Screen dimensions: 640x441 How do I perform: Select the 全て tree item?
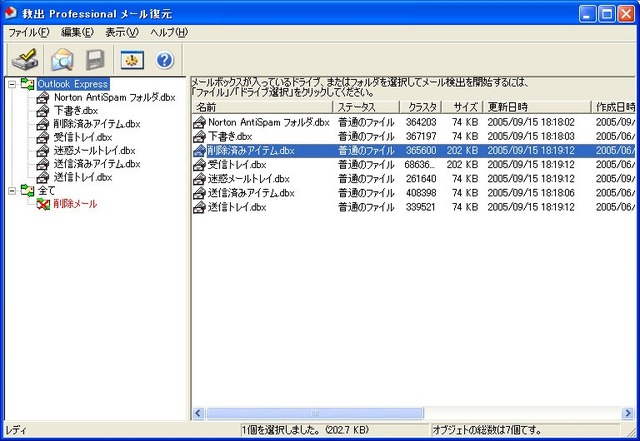click(46, 191)
